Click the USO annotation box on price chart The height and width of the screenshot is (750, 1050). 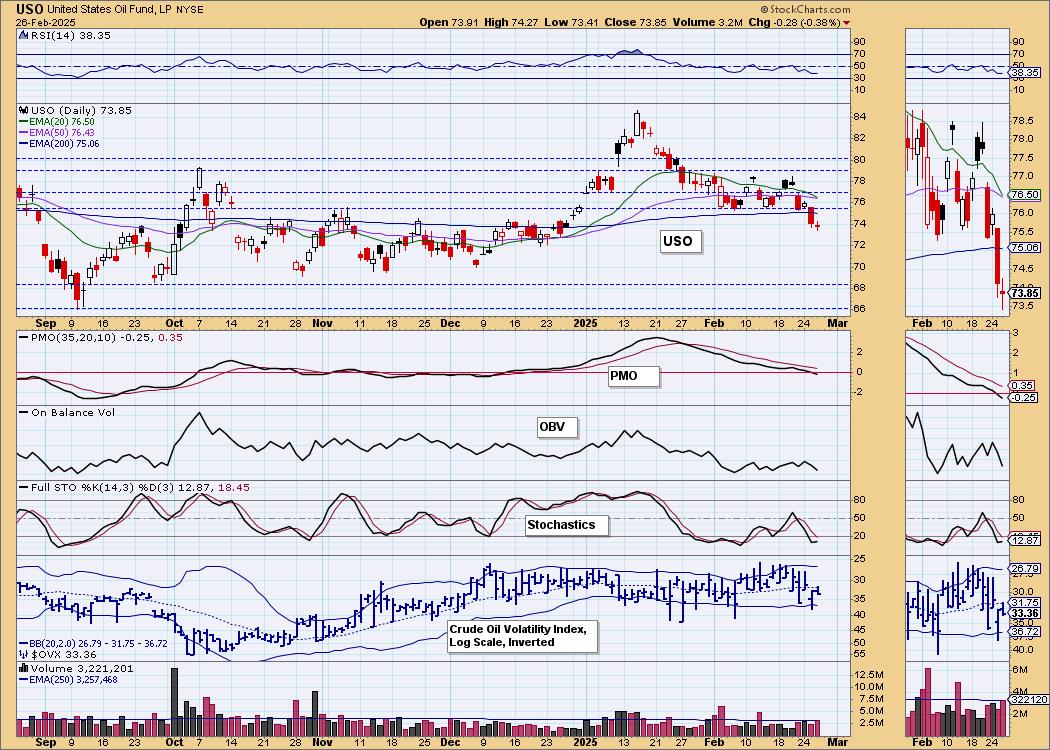[x=680, y=241]
